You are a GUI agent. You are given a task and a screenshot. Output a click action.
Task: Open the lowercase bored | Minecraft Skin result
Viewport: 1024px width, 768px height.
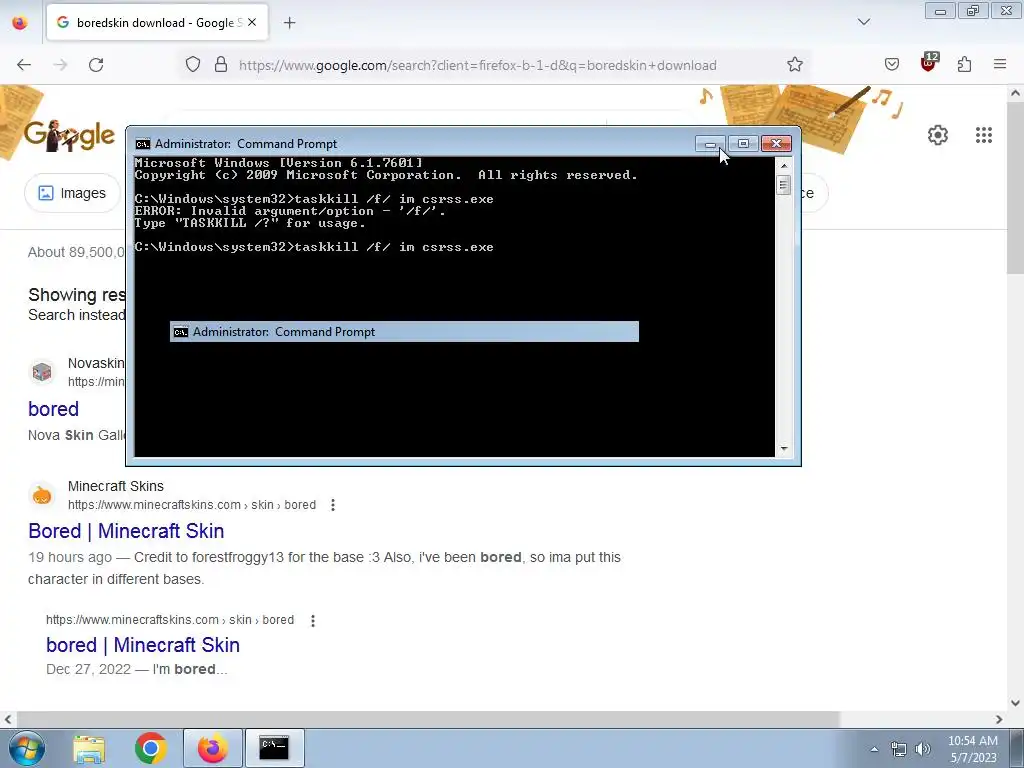point(143,645)
